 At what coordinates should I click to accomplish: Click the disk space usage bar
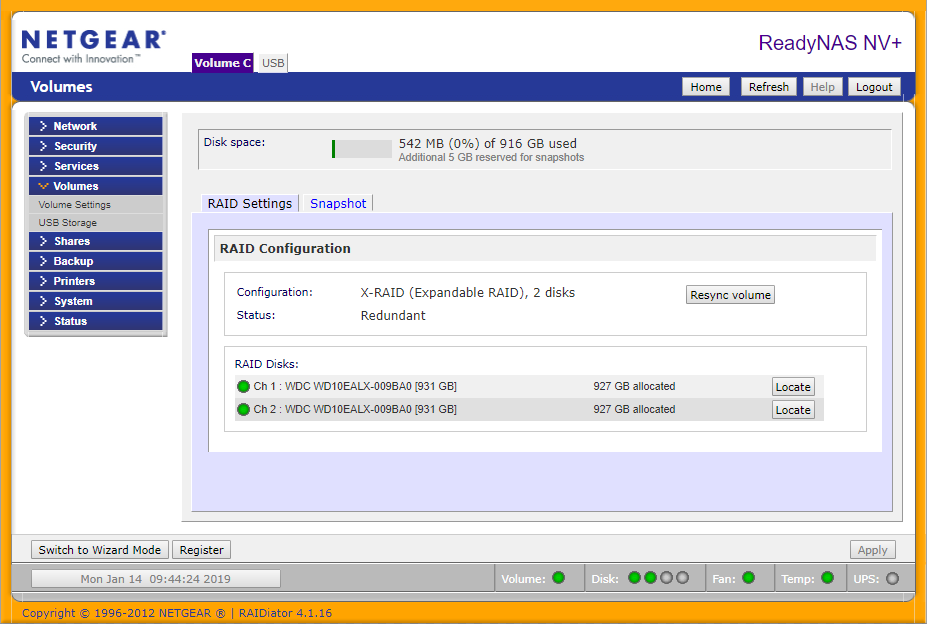point(362,149)
